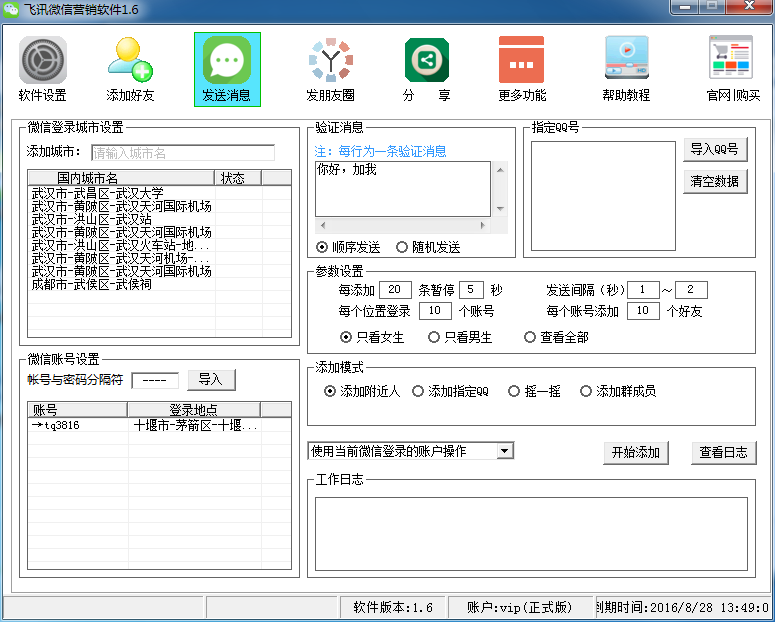The image size is (775, 622).
Task: Minimize the 飞讯微信营销软件 window
Action: (x=685, y=7)
